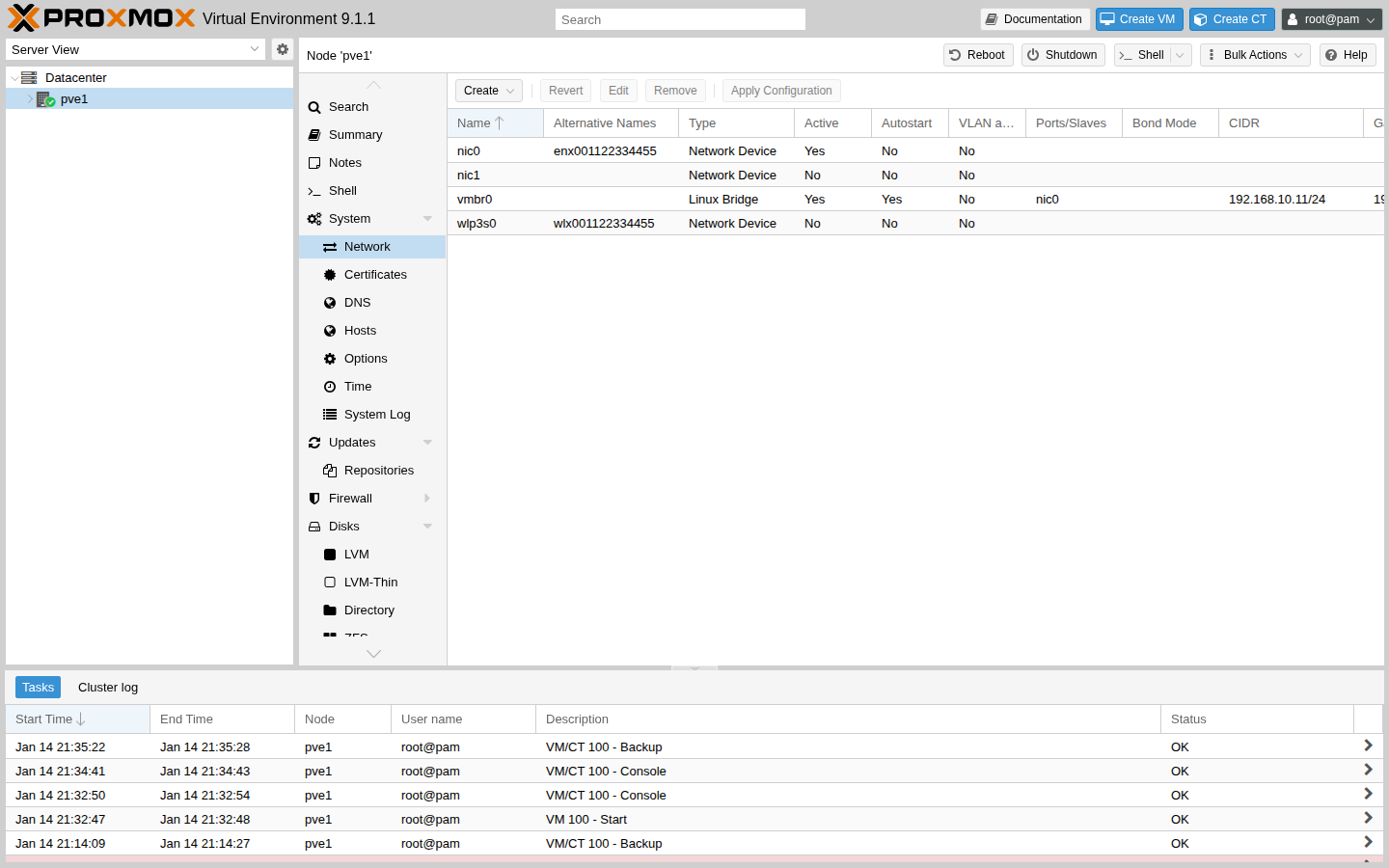Open the Bulk Actions menu
1389x868 pixels.
[x=1255, y=55]
